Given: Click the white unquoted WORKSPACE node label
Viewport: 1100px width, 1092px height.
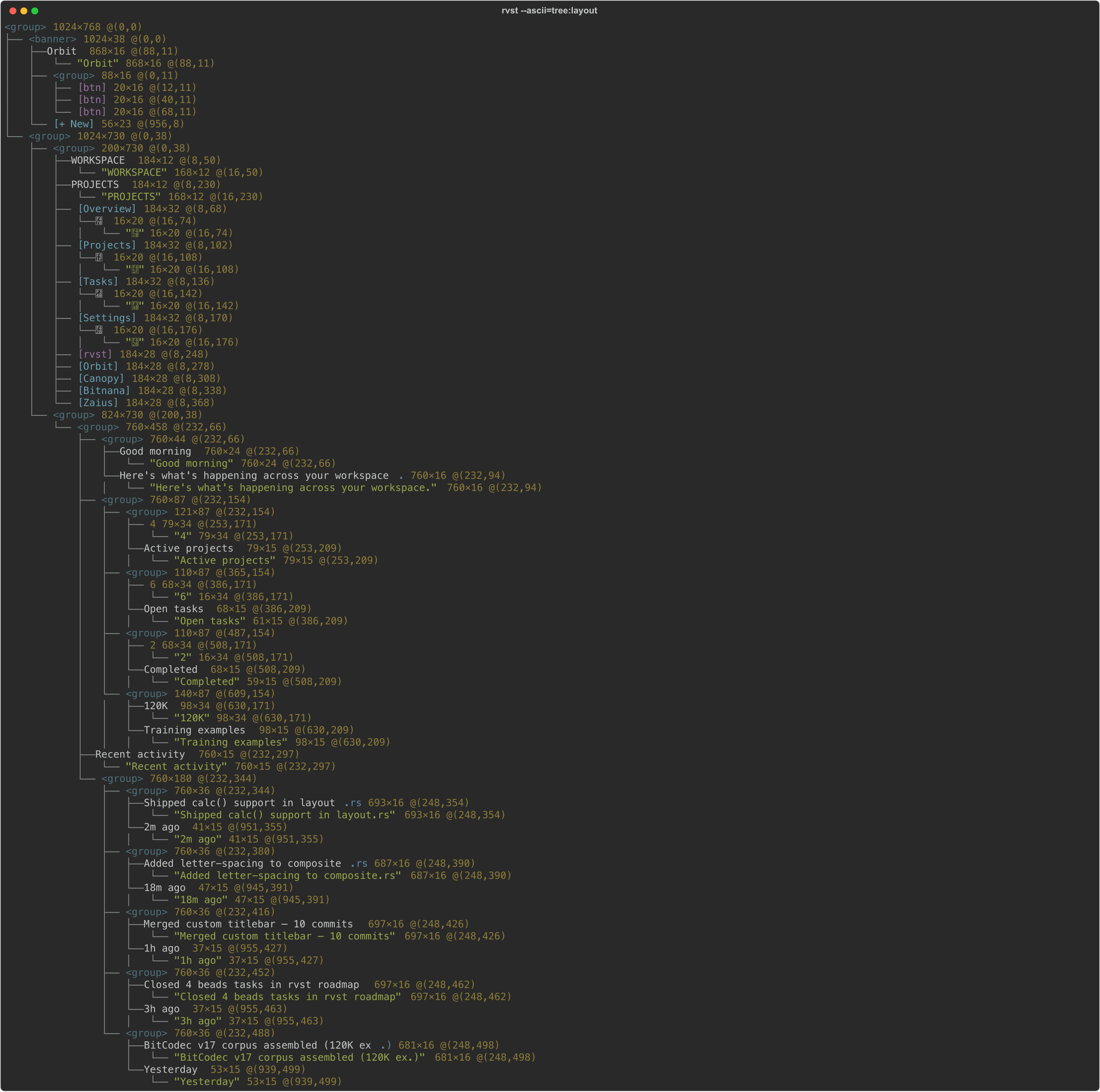Looking at the screenshot, I should (x=98, y=160).
